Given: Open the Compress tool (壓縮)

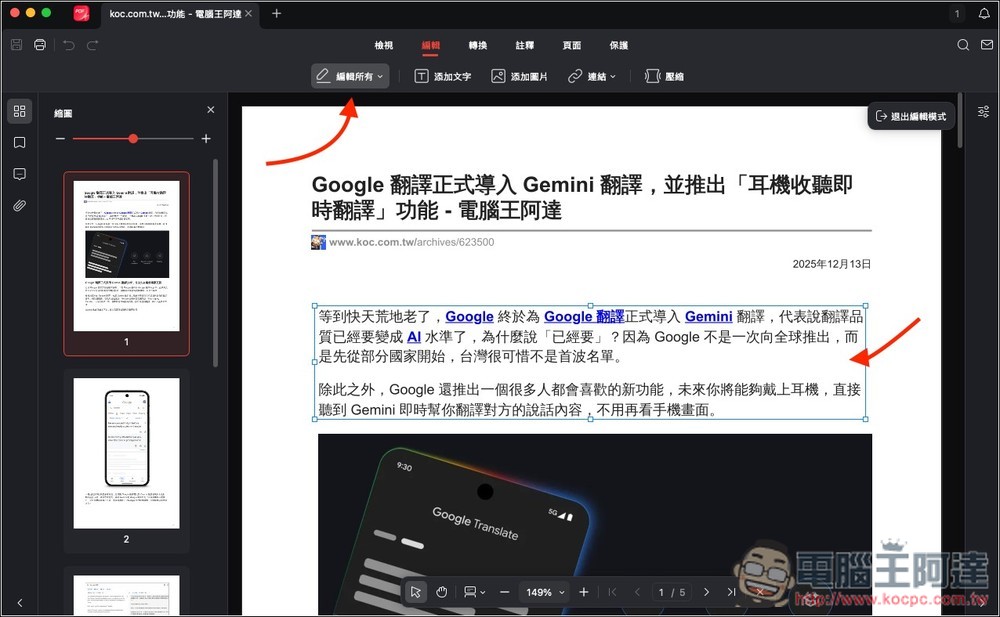Looking at the screenshot, I should (x=663, y=75).
